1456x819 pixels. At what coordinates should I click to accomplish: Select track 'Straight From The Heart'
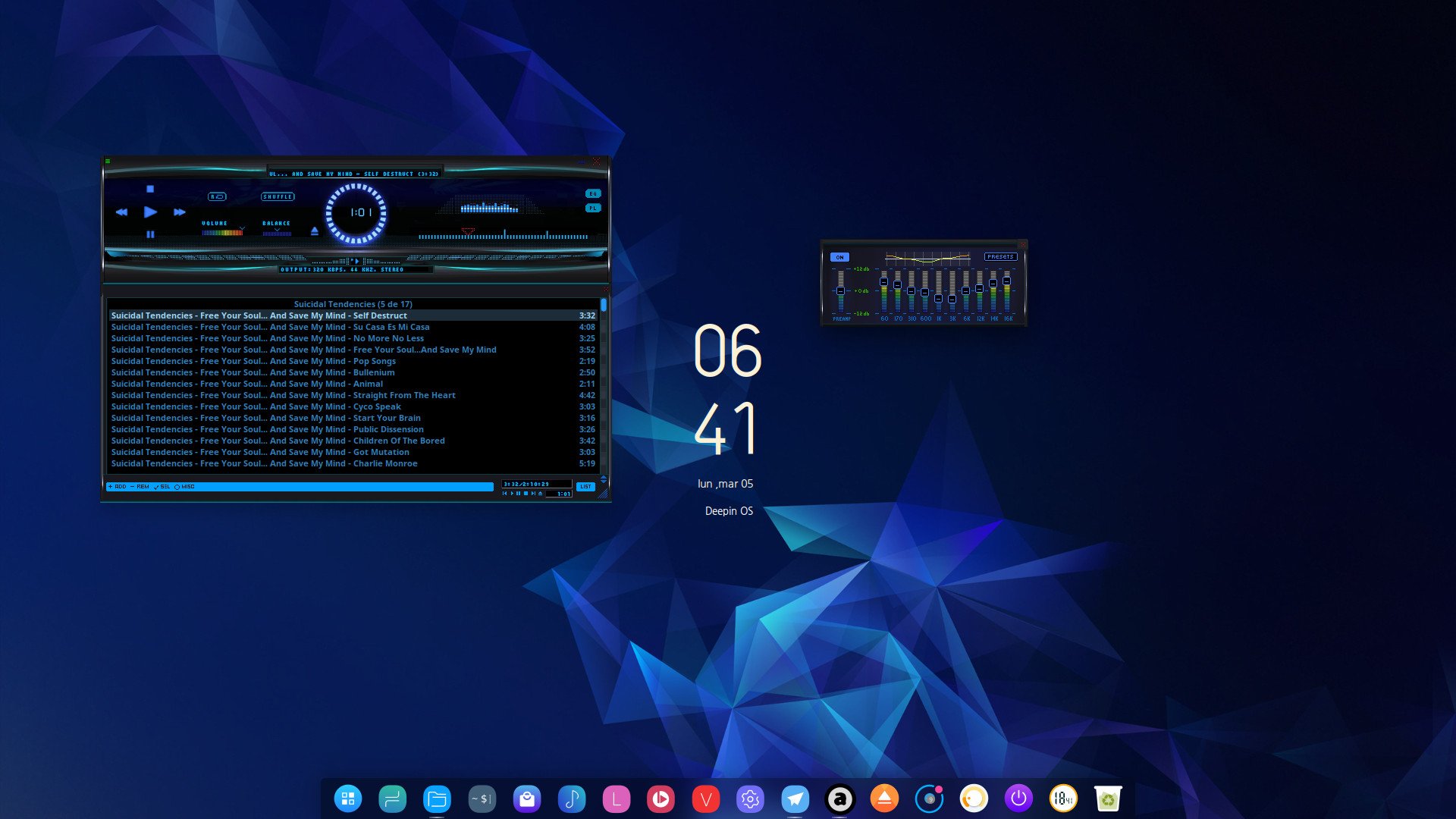(353, 396)
